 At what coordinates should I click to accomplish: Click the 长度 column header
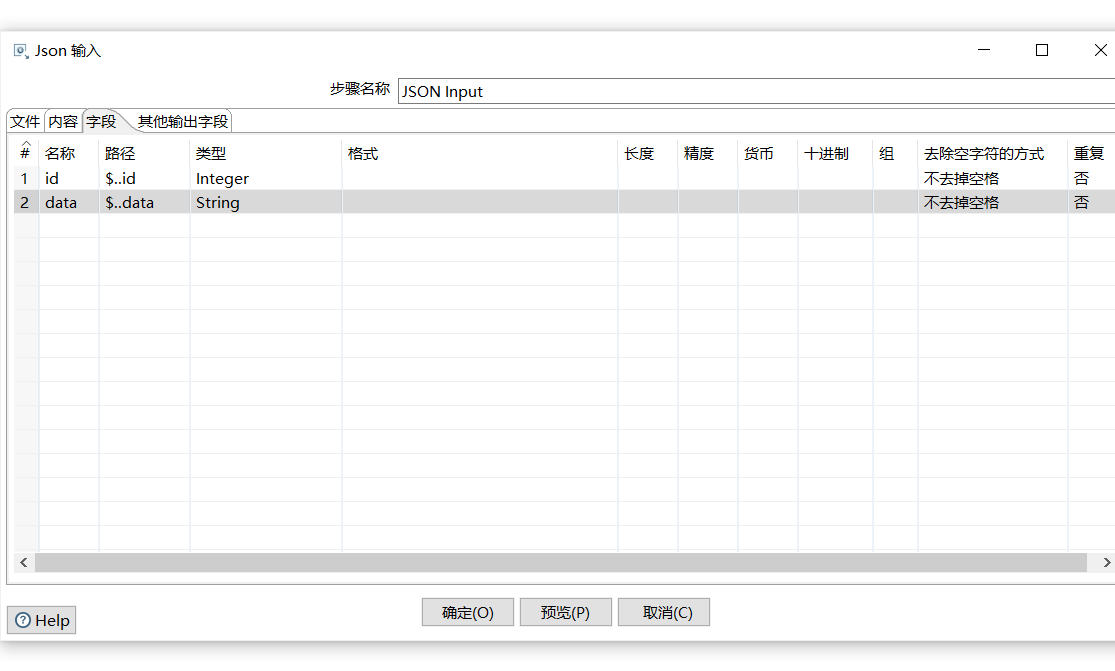pos(648,153)
